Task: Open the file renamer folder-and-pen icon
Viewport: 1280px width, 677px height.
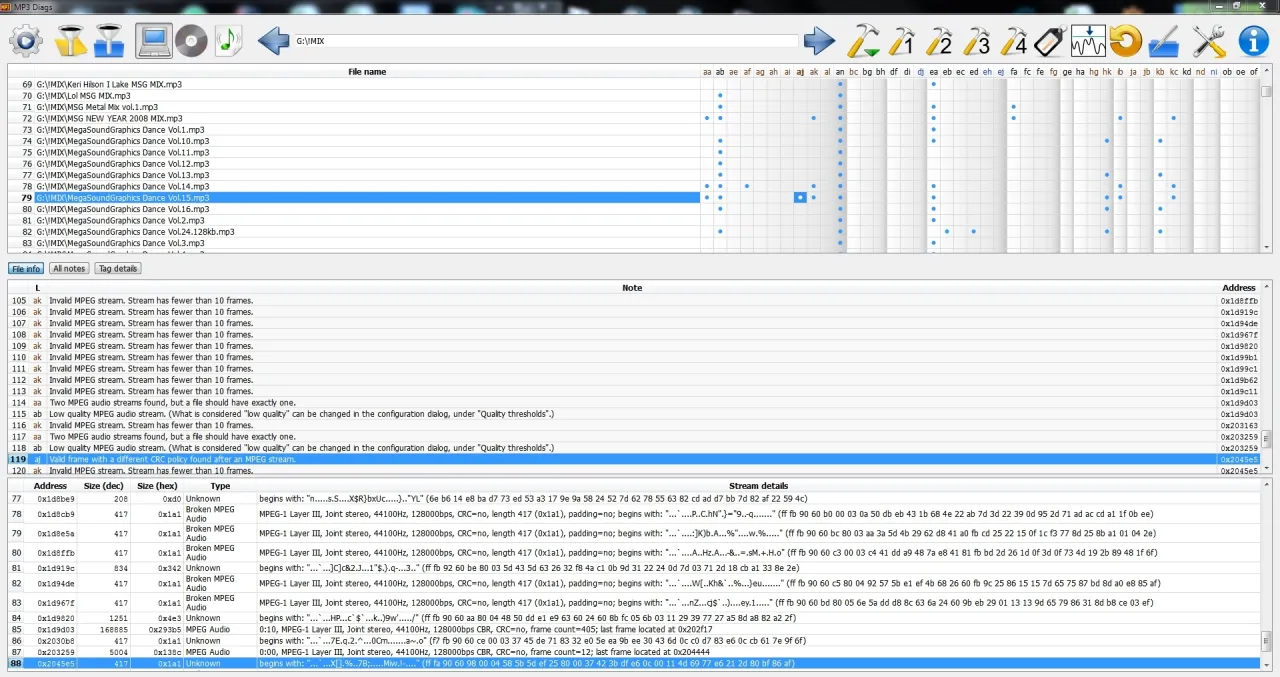Action: click(1164, 41)
